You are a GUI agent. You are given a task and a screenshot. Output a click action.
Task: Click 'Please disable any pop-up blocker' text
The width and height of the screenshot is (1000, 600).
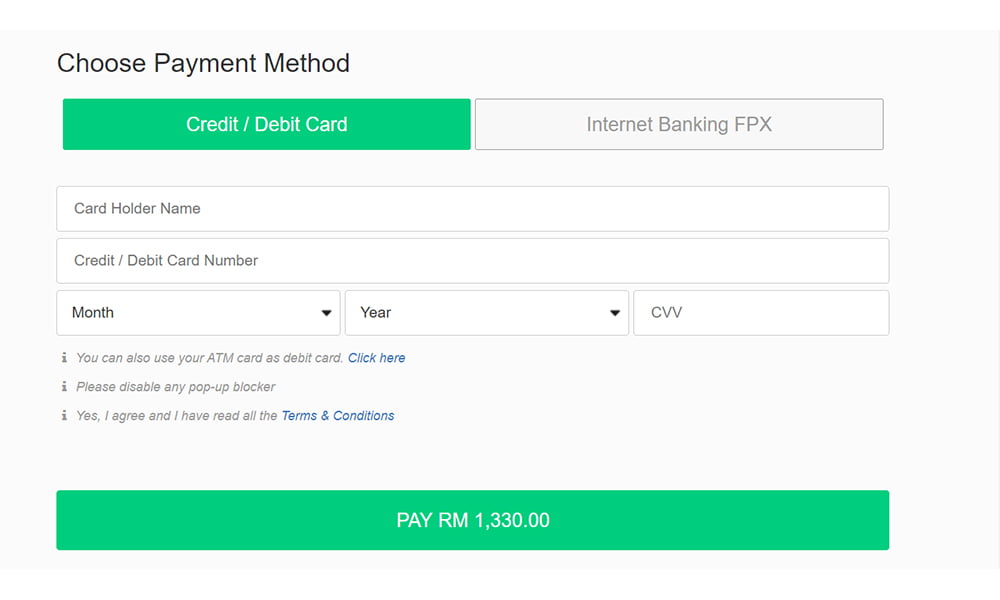(x=175, y=387)
